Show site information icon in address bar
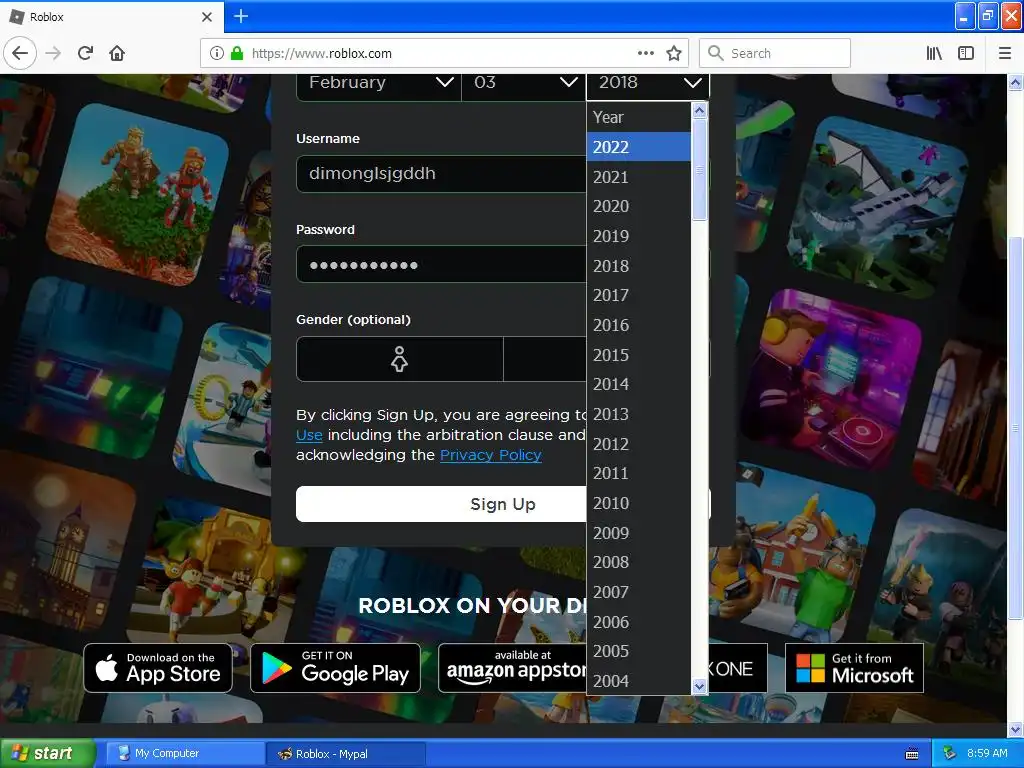Viewport: 1024px width, 768px height. (x=217, y=53)
